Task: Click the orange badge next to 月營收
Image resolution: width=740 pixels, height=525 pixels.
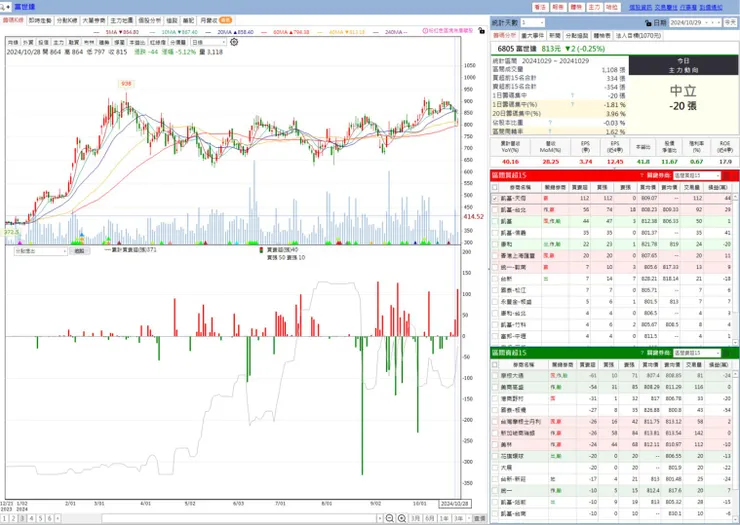Action: pos(226,20)
